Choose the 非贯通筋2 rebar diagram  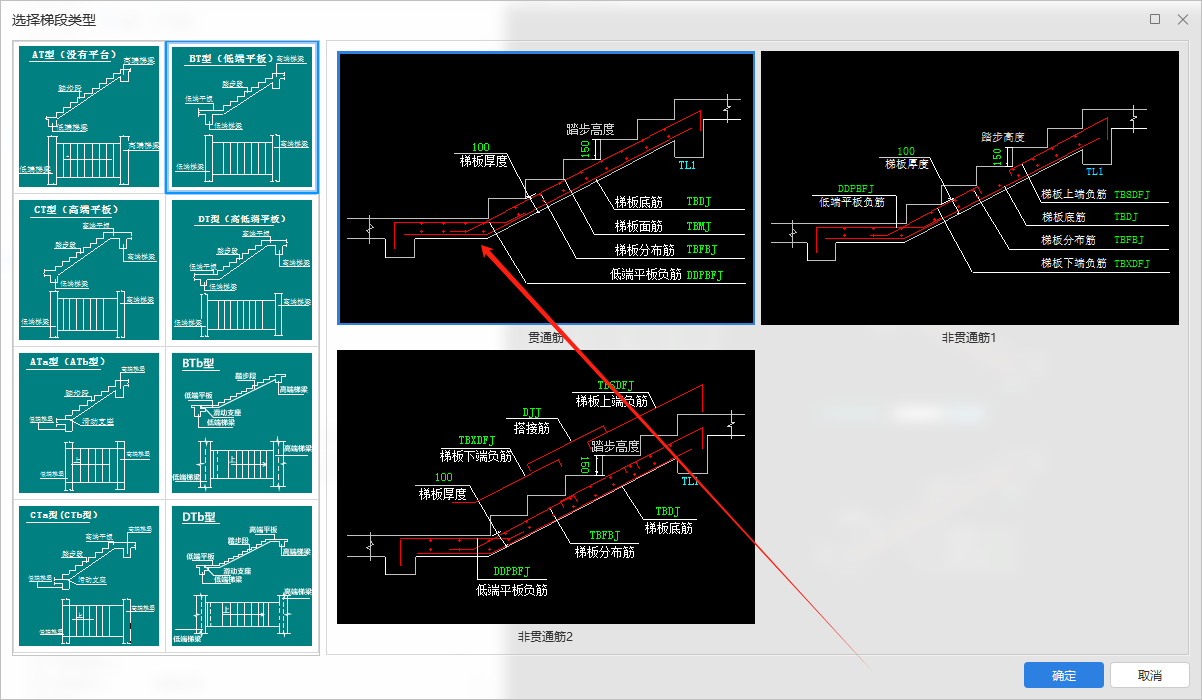[546, 487]
